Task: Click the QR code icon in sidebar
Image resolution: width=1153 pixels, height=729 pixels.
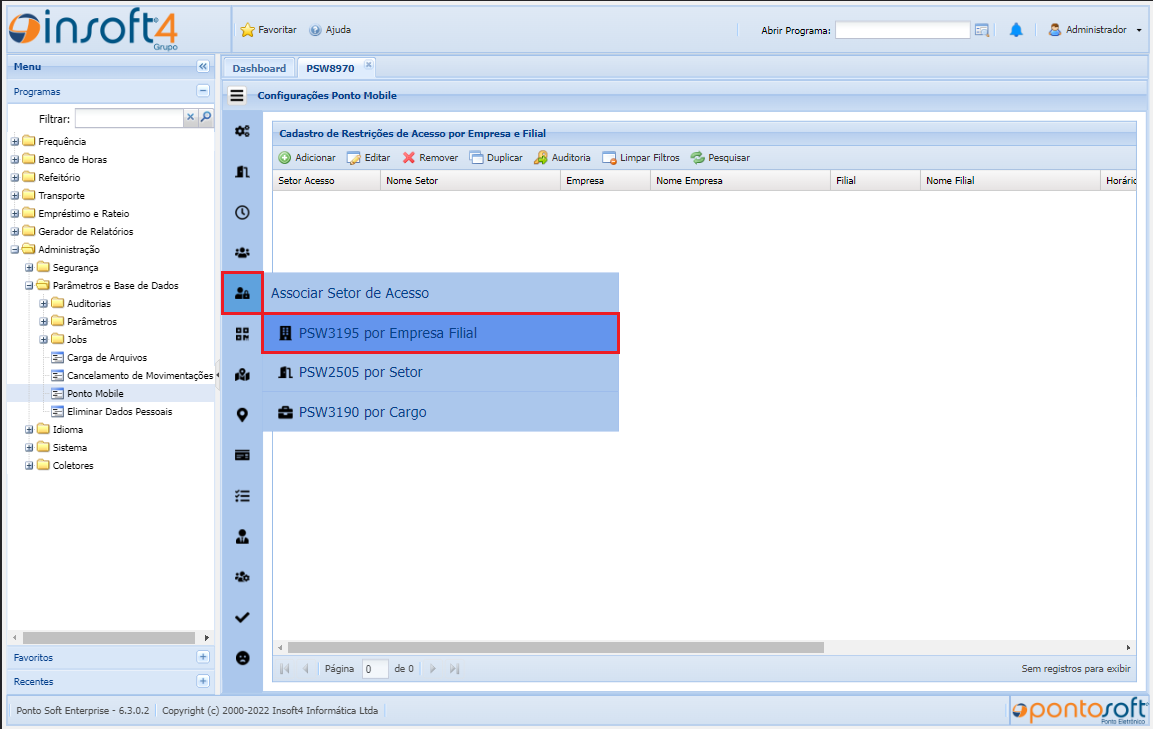Action: click(241, 334)
